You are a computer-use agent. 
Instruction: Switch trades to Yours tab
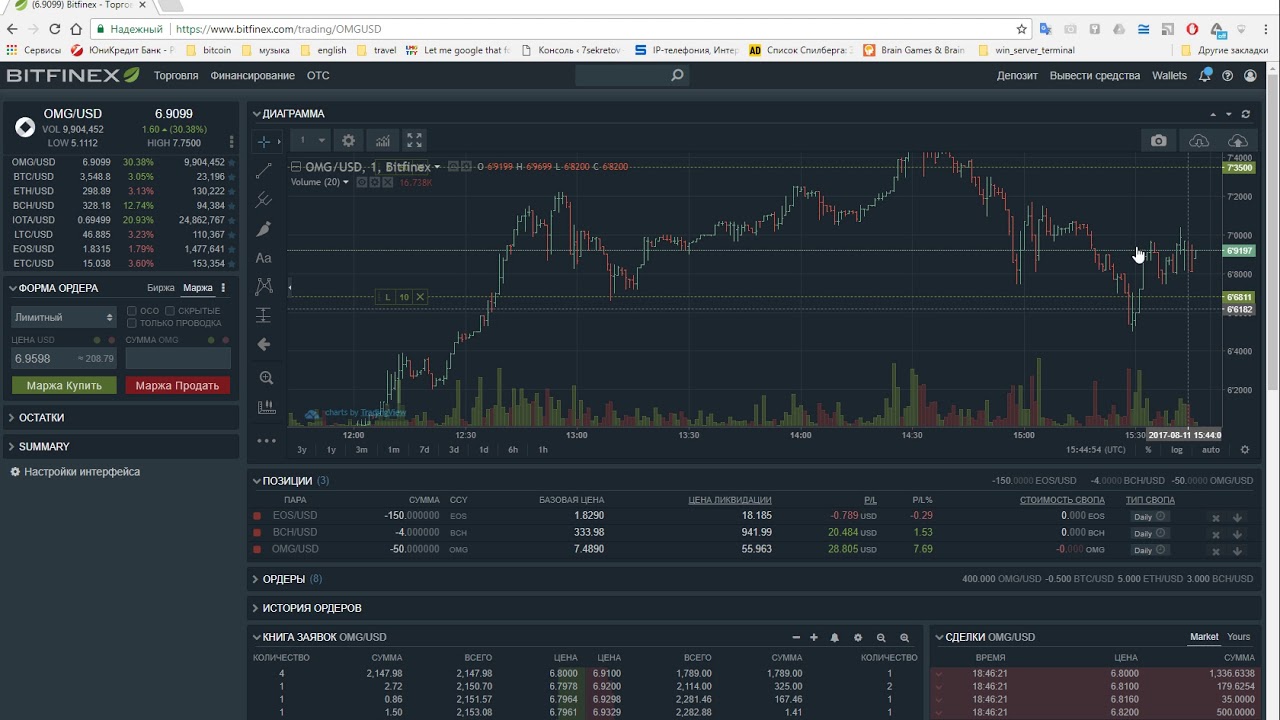tap(1239, 637)
